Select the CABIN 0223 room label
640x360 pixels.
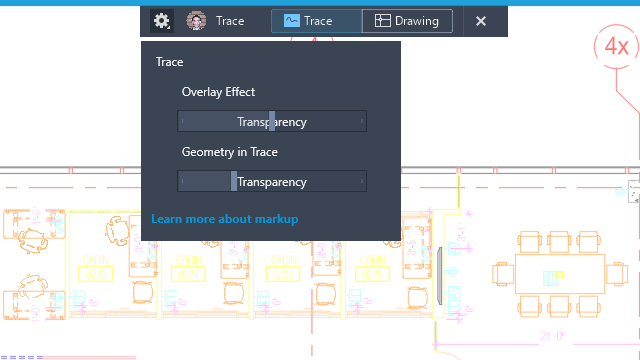[96, 268]
